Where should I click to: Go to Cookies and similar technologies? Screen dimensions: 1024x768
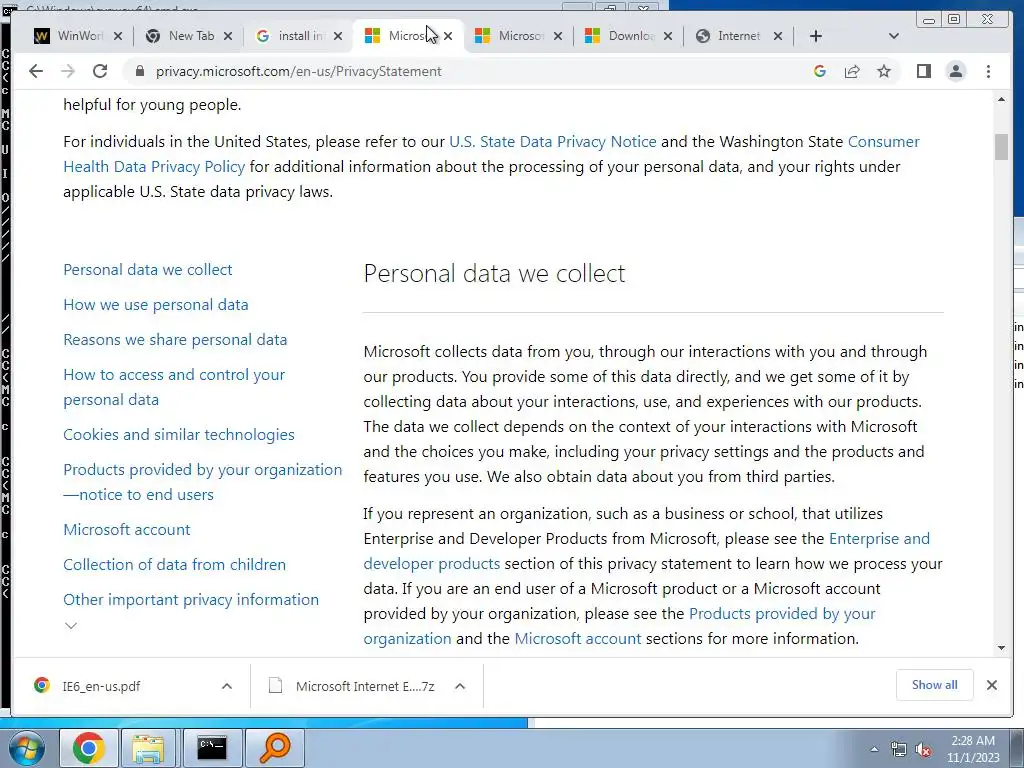pyautogui.click(x=179, y=435)
